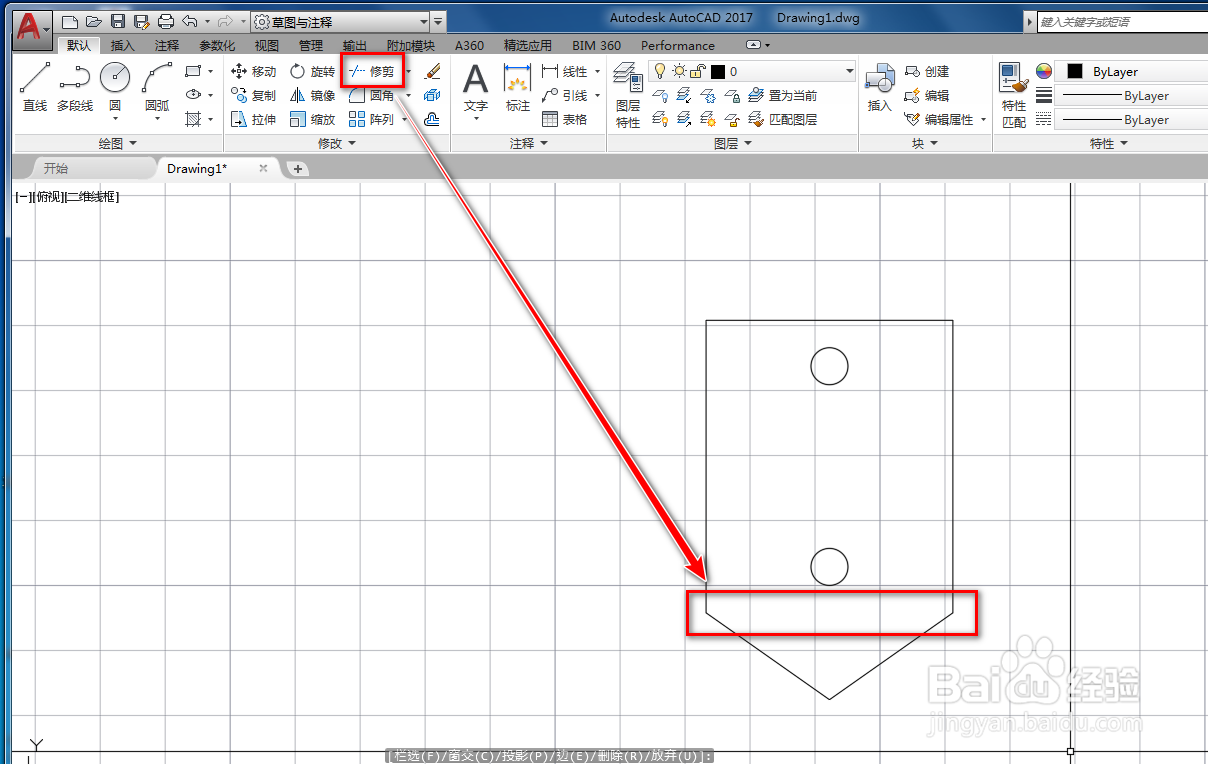This screenshot has height=764, width=1208.
Task: Open the 标注 (Dimension) tool
Action: pos(517,86)
